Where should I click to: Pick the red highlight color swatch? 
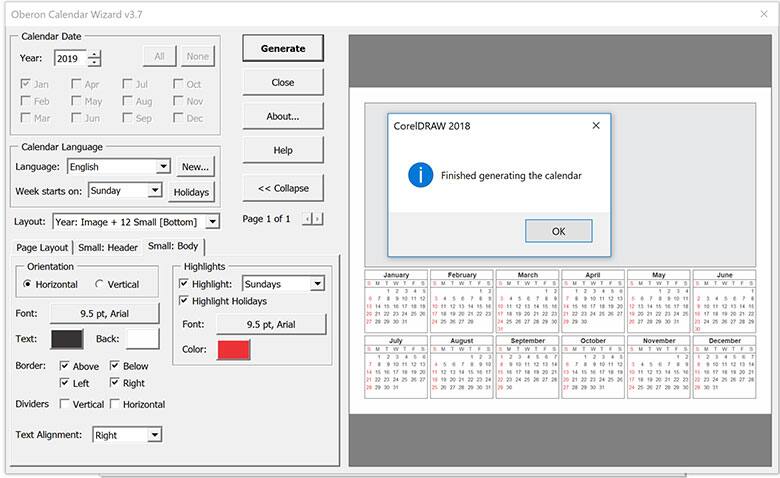pyautogui.click(x=233, y=349)
